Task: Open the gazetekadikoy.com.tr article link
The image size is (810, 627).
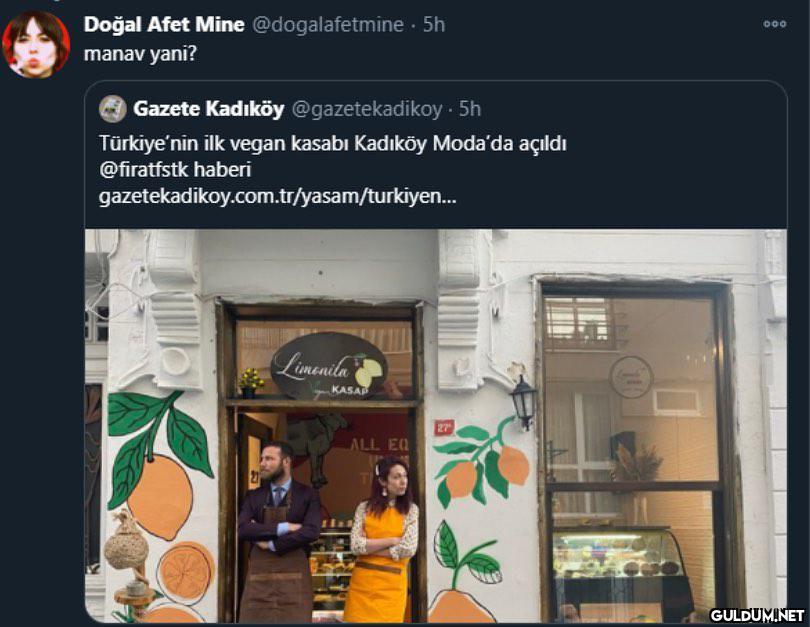Action: click(277, 196)
